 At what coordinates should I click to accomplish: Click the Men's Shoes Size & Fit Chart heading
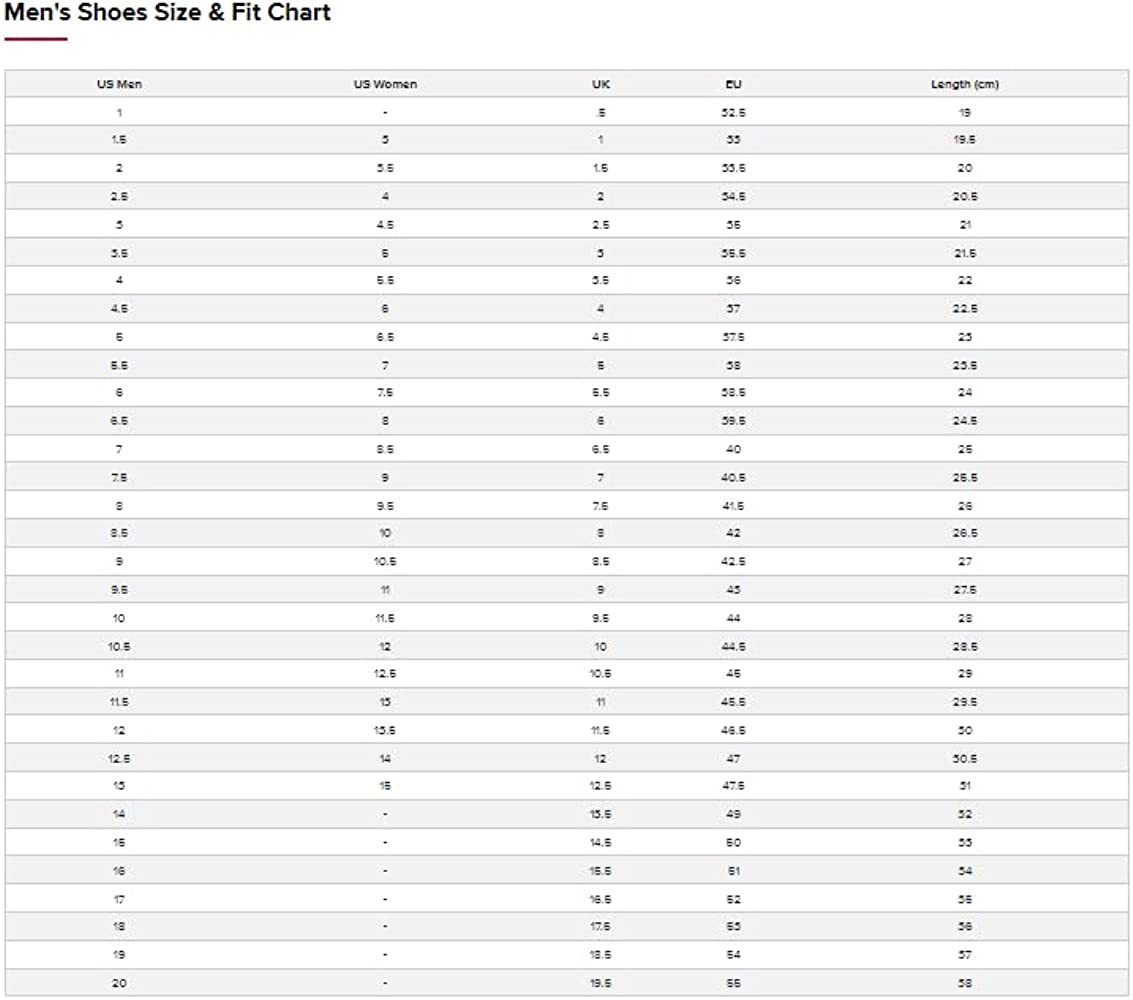(x=168, y=12)
